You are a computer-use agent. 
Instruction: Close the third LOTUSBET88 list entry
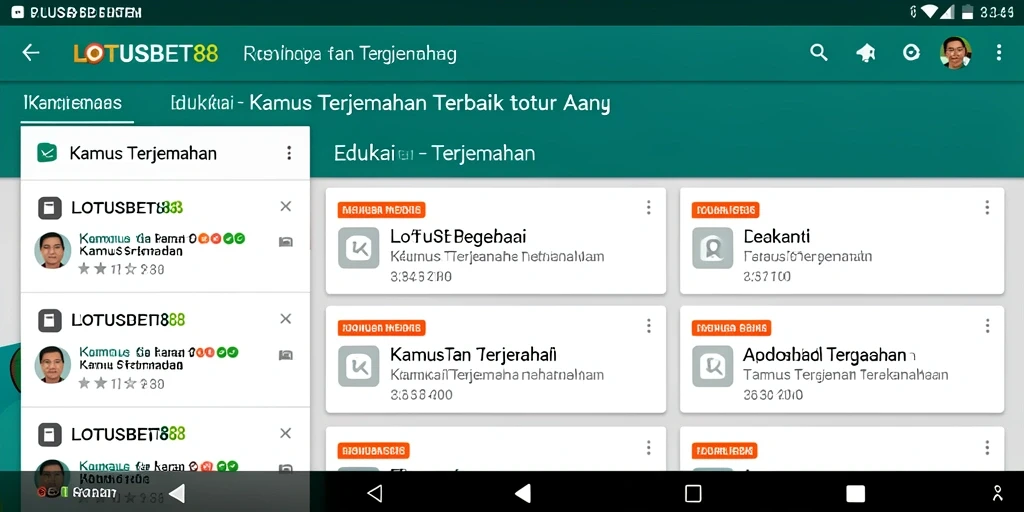tap(285, 433)
